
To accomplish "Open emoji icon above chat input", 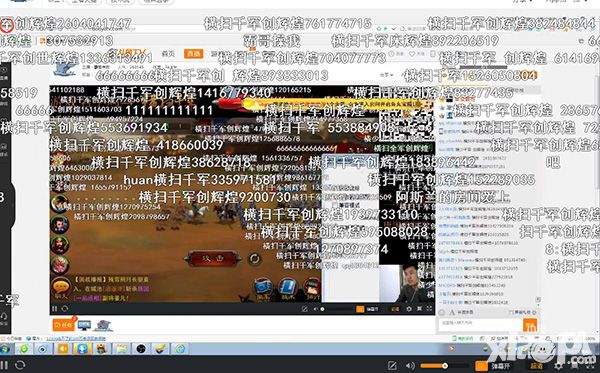I will pos(442,313).
